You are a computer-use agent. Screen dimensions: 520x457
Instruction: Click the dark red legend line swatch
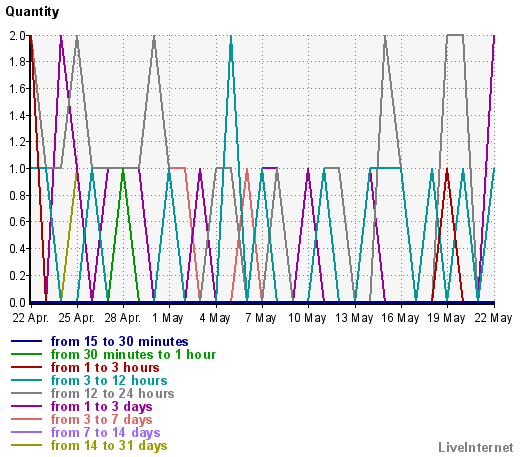(x=26, y=367)
